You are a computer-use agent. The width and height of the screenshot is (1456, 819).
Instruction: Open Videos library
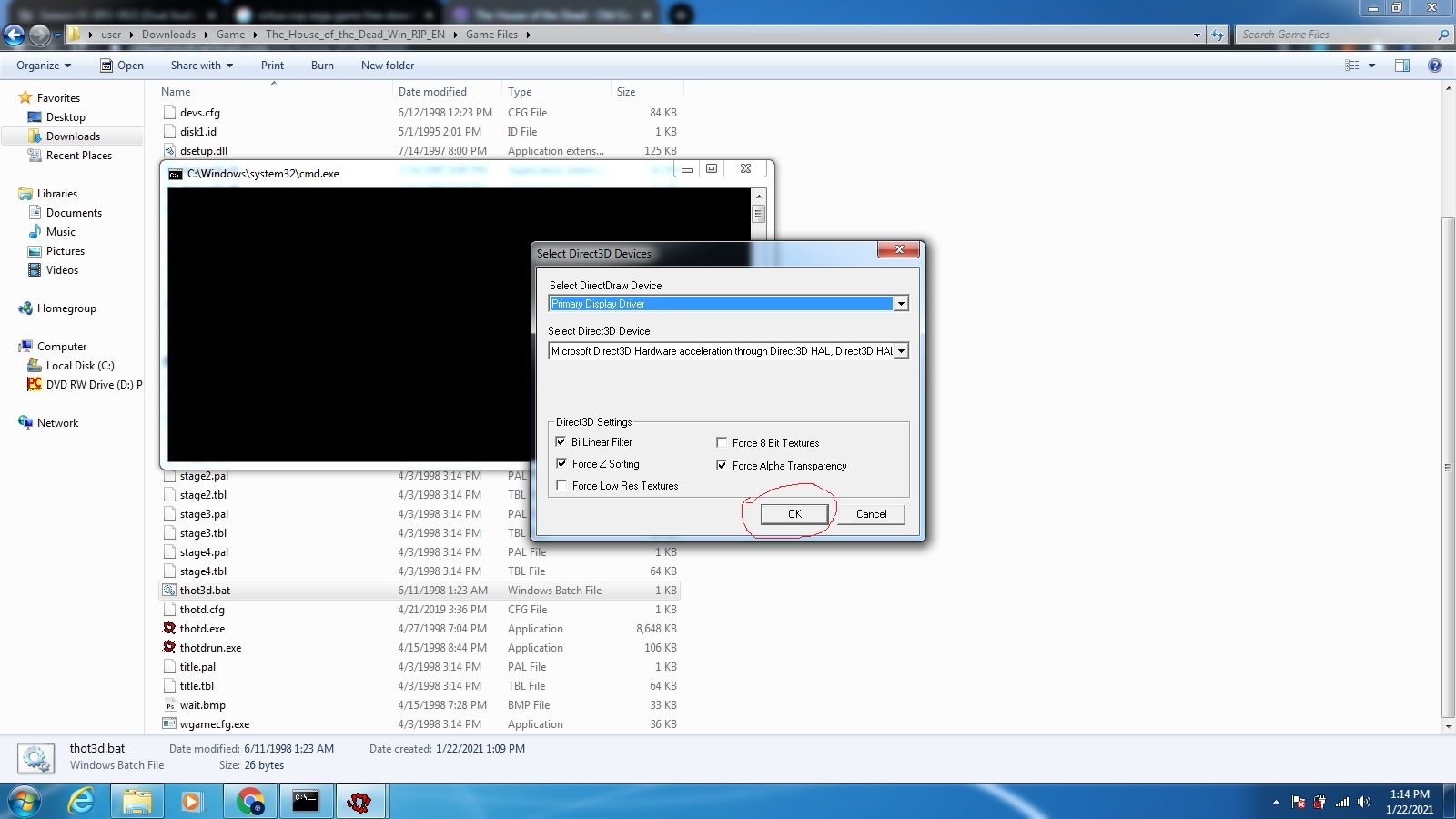pyautogui.click(x=62, y=270)
